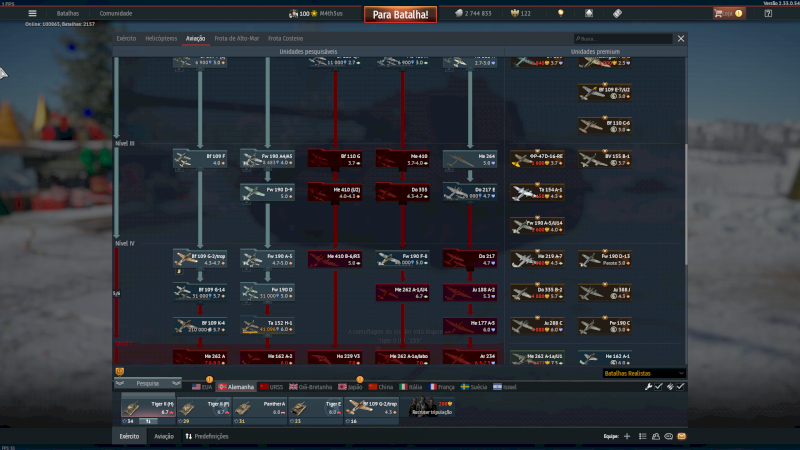Select the Fw 190 A4/A5 aircraft
Image resolution: width=800 pixels, height=450 pixels.
pyautogui.click(x=267, y=159)
